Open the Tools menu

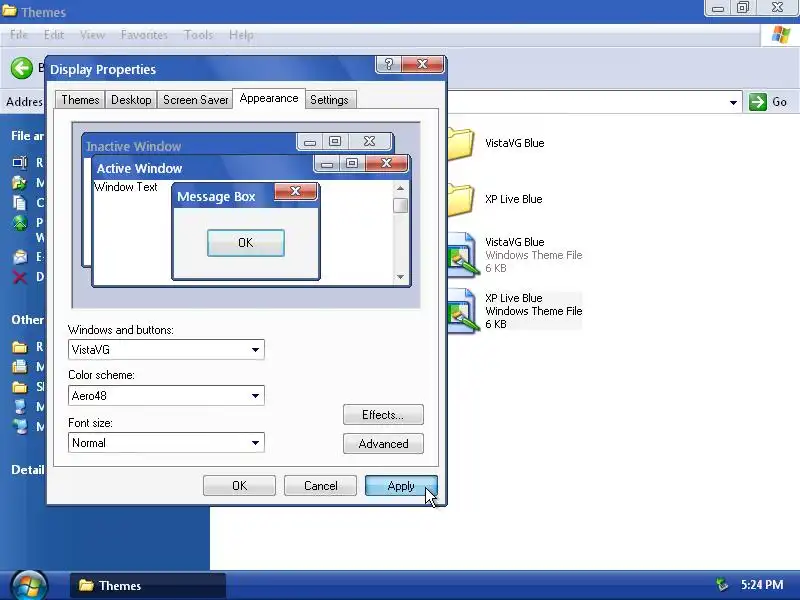click(x=198, y=35)
